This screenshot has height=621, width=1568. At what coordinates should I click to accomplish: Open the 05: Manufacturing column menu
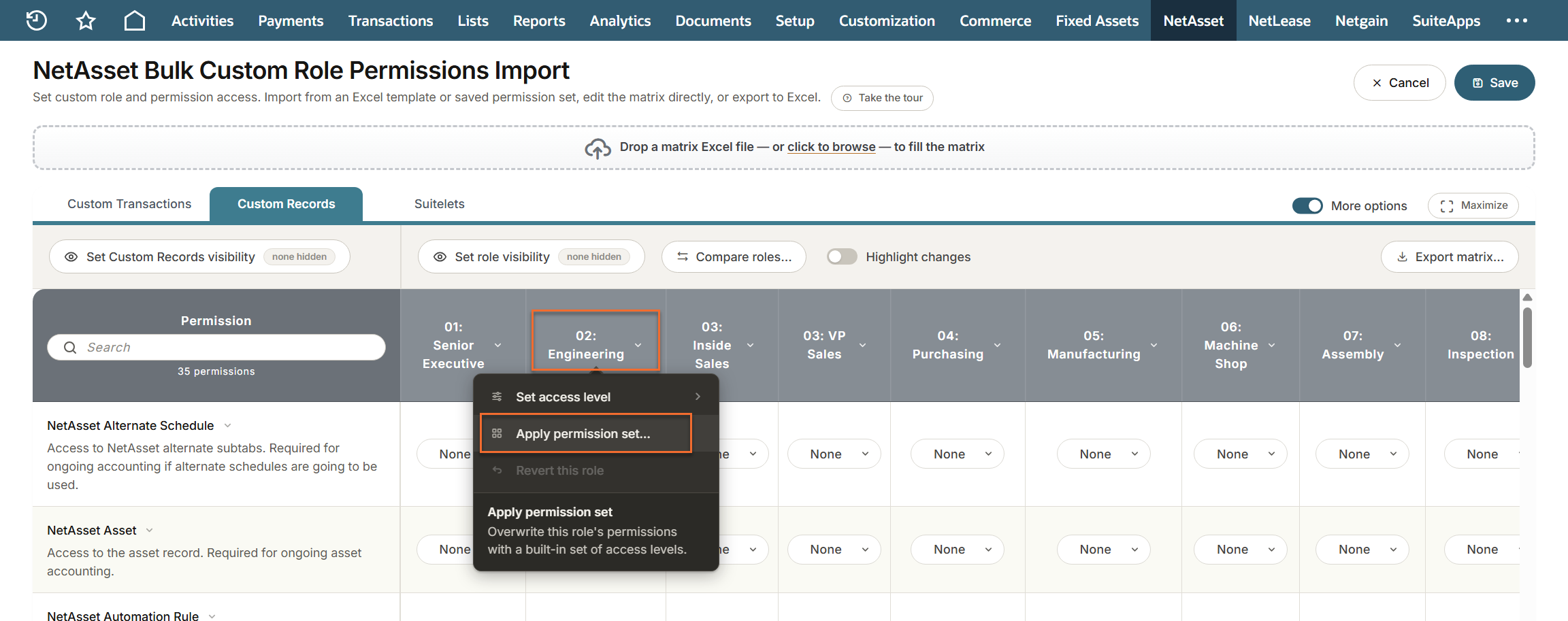tap(1154, 346)
